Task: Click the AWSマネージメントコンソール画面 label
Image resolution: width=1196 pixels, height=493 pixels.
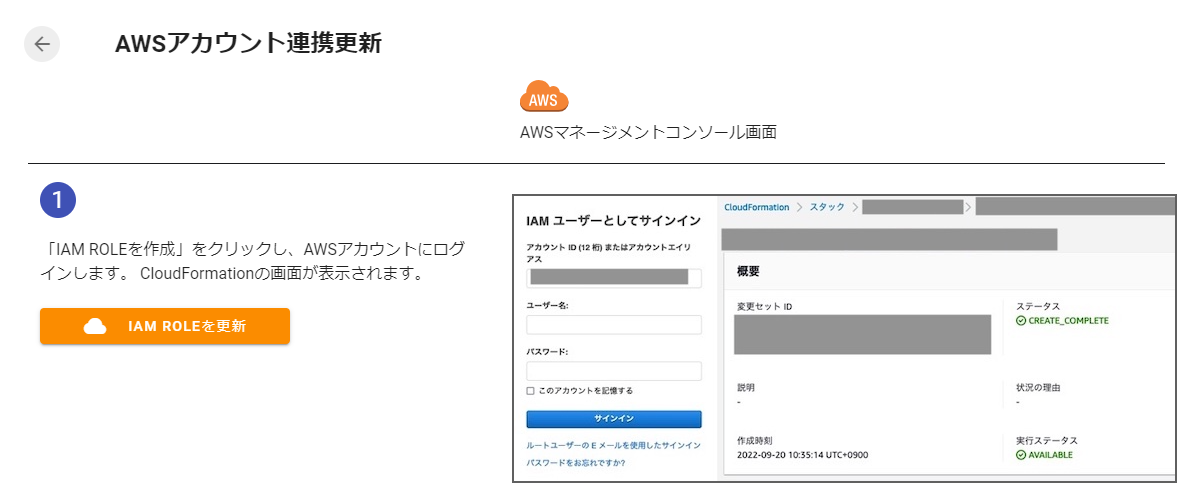Action: [648, 132]
